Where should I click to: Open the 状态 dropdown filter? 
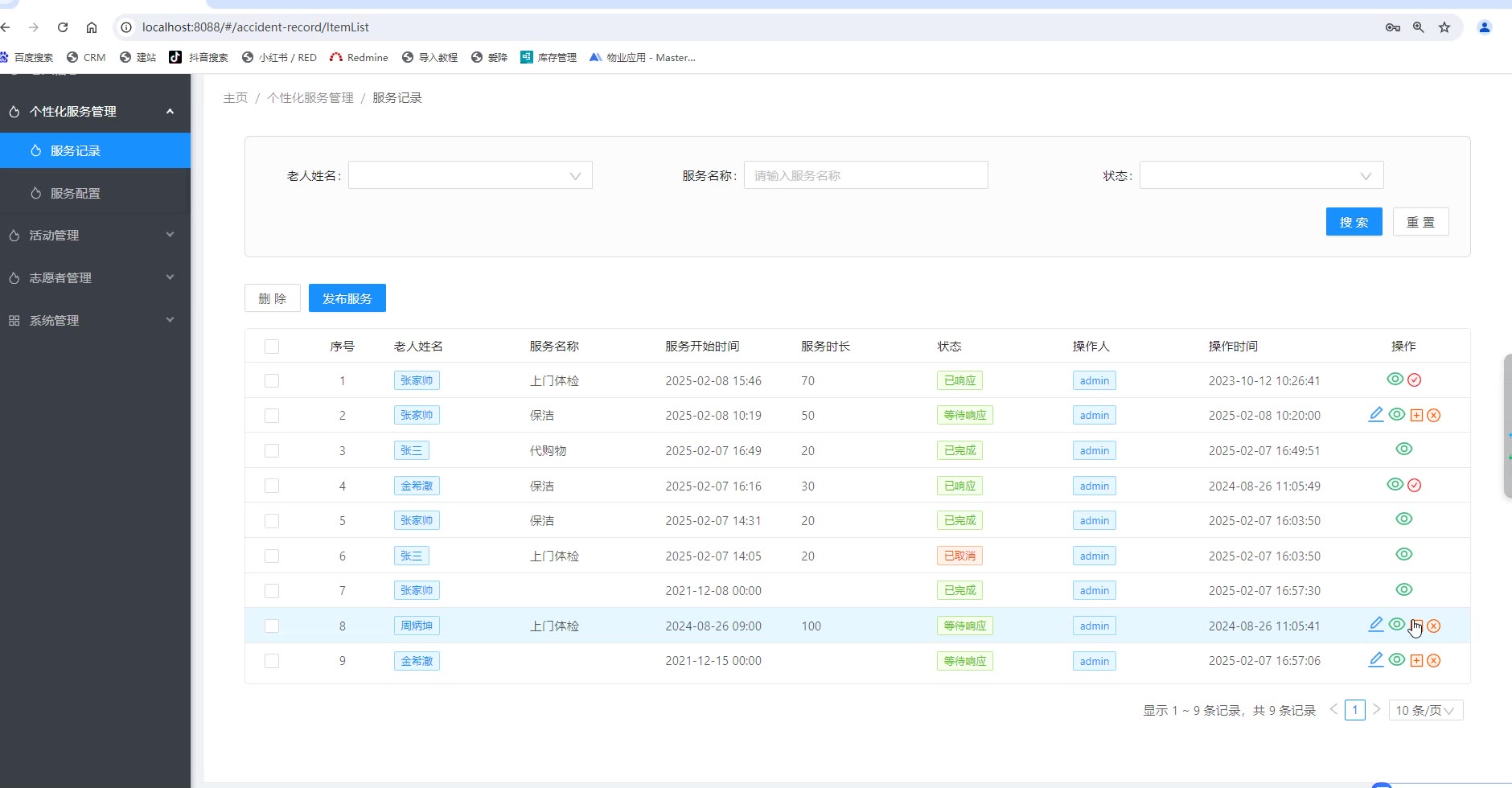pos(1260,175)
